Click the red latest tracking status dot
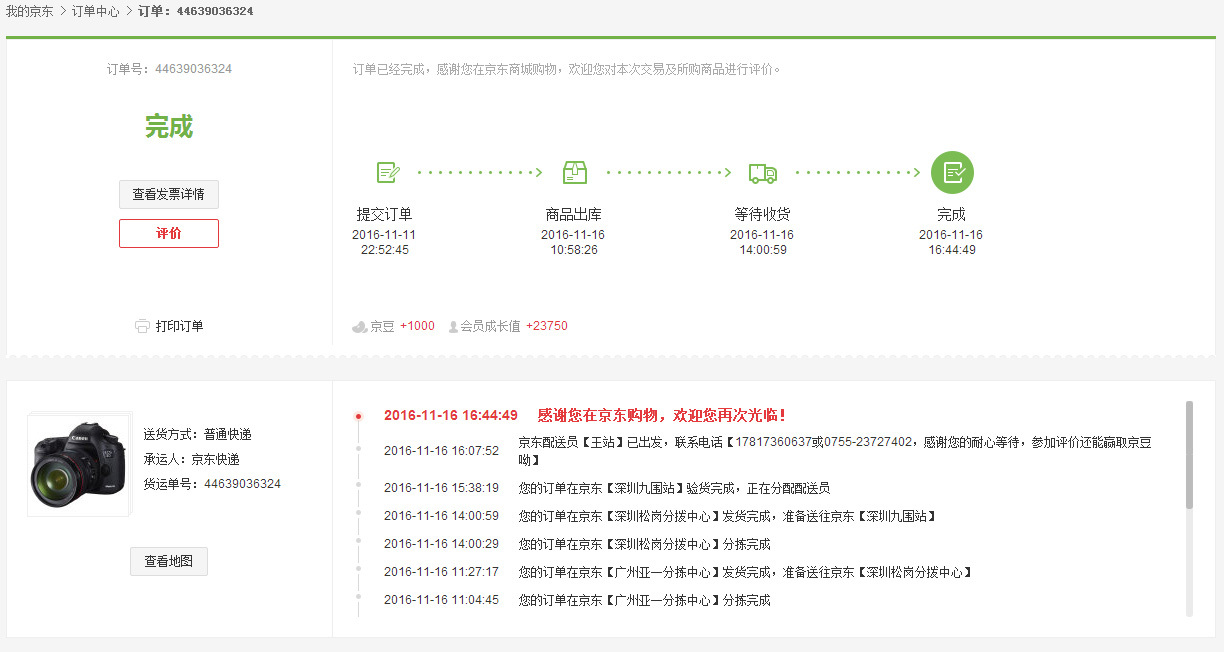This screenshot has height=652, width=1224. [x=358, y=416]
